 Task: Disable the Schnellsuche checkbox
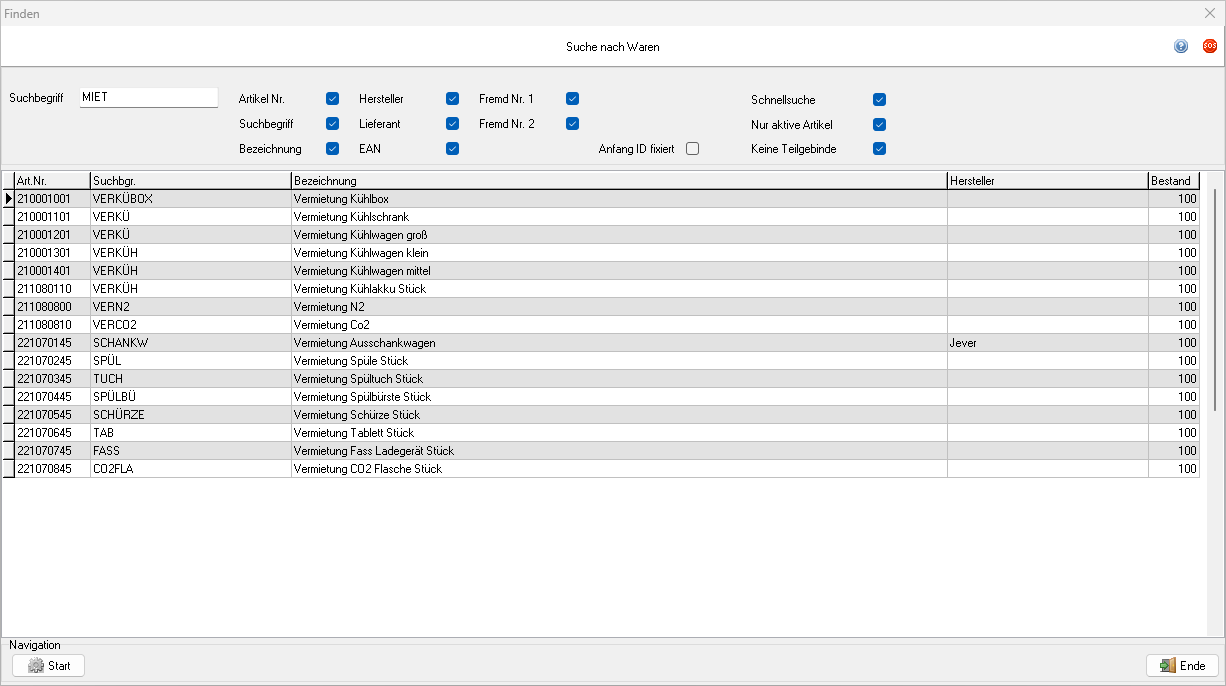point(879,100)
